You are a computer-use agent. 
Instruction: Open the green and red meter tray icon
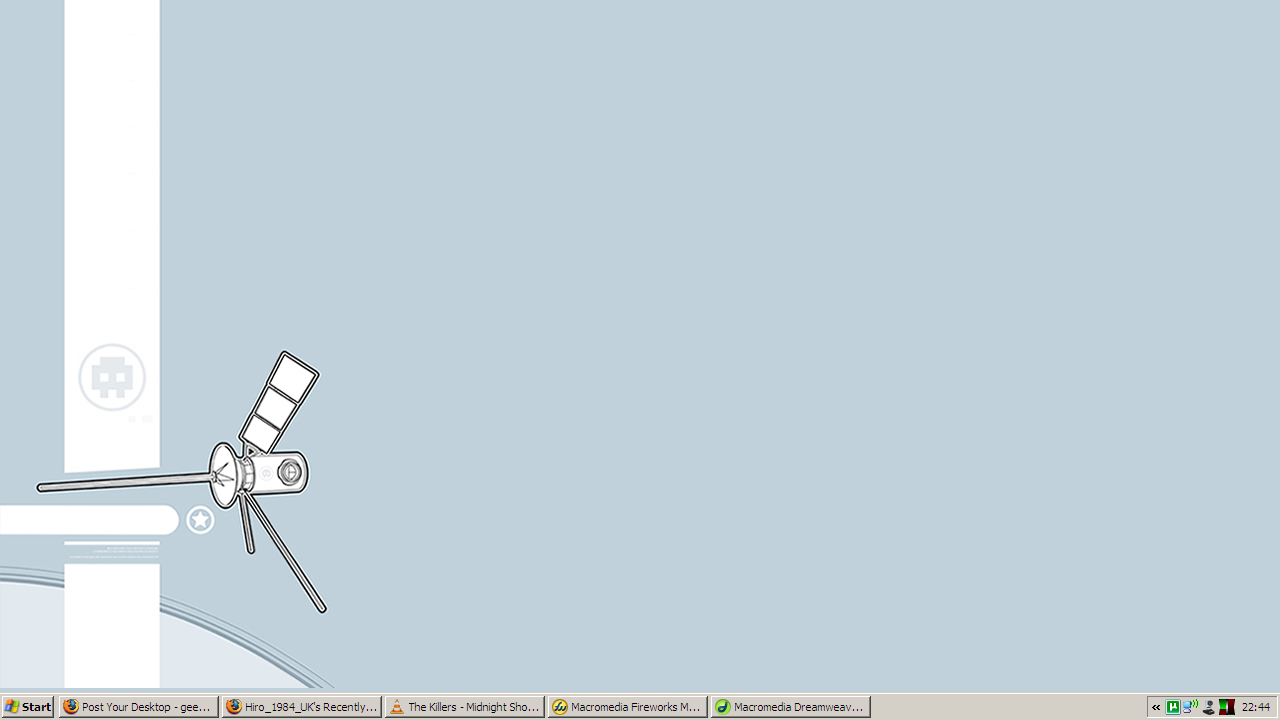coord(1226,707)
